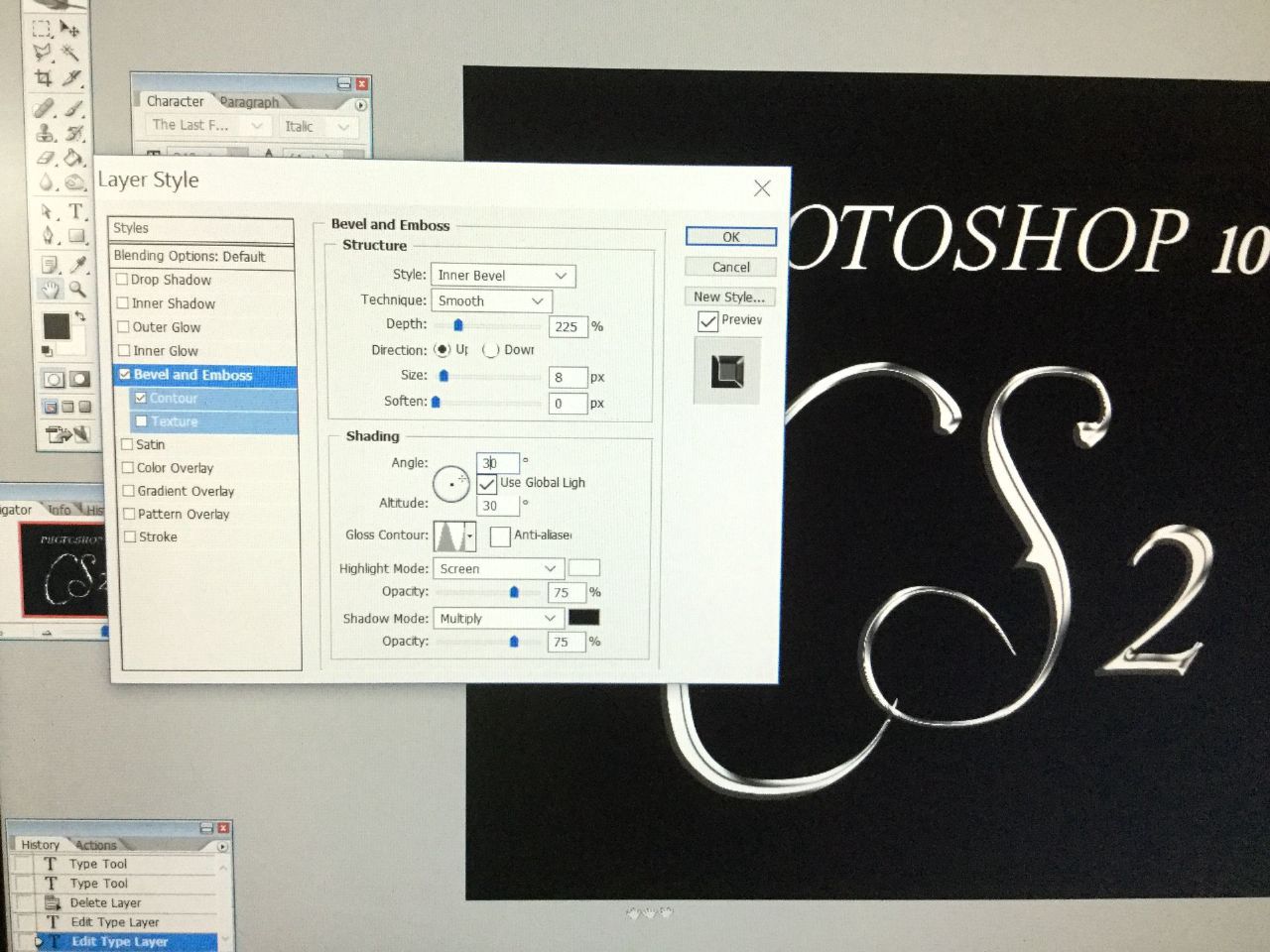Open the Highlight Mode dropdown
Viewport: 1270px width, 952px height.
pyautogui.click(x=499, y=569)
